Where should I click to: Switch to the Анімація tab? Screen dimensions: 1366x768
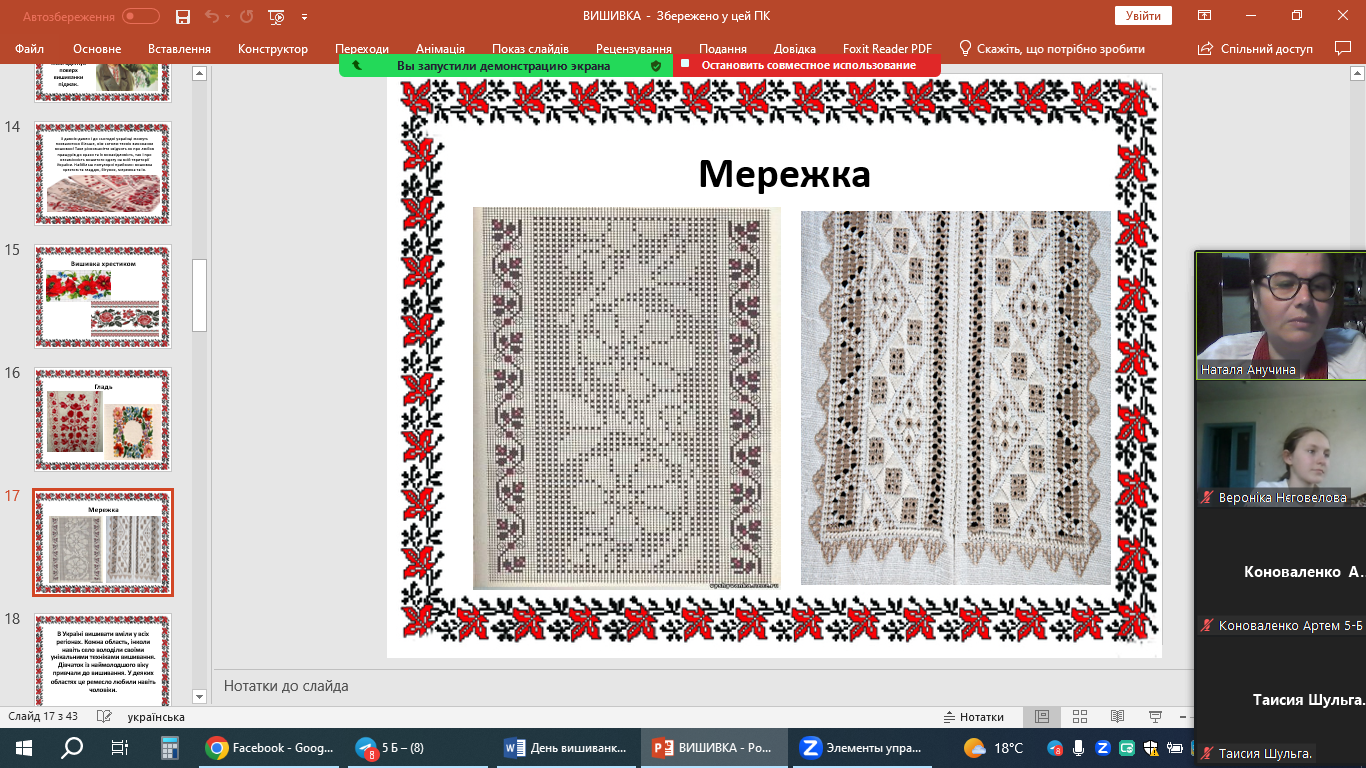coord(440,49)
